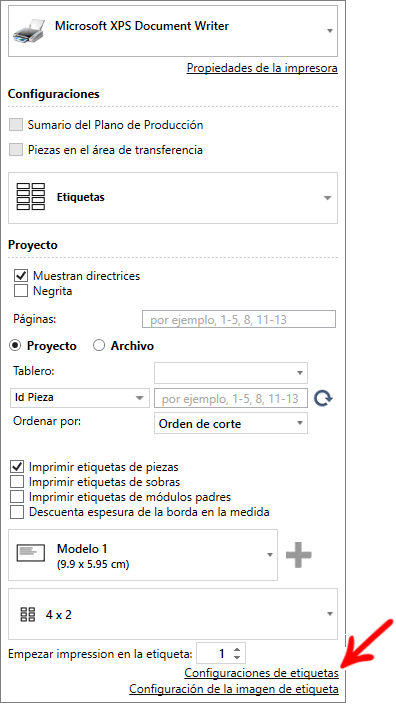Click the circular refresh arrow icon

323,398
